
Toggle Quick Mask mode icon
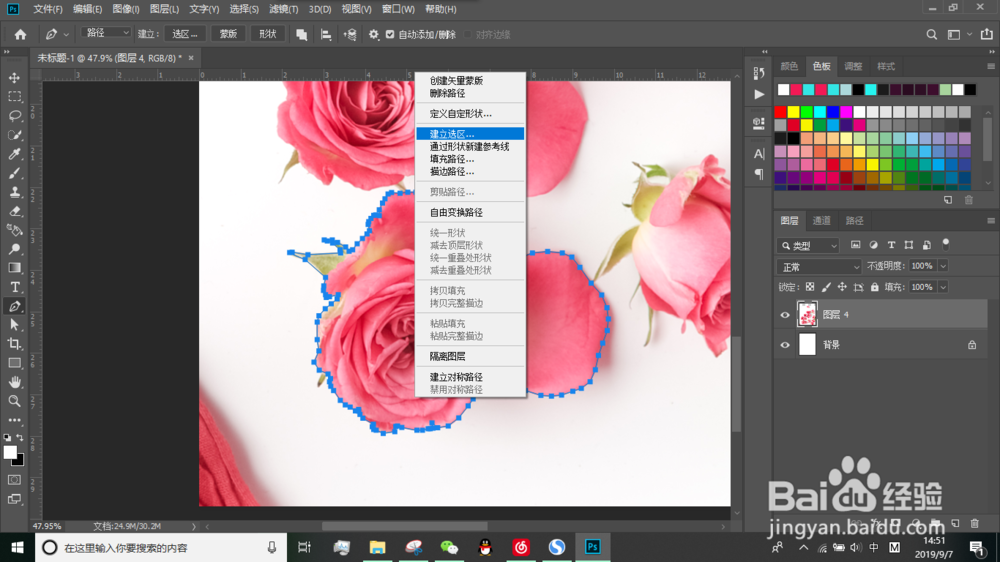click(14, 480)
